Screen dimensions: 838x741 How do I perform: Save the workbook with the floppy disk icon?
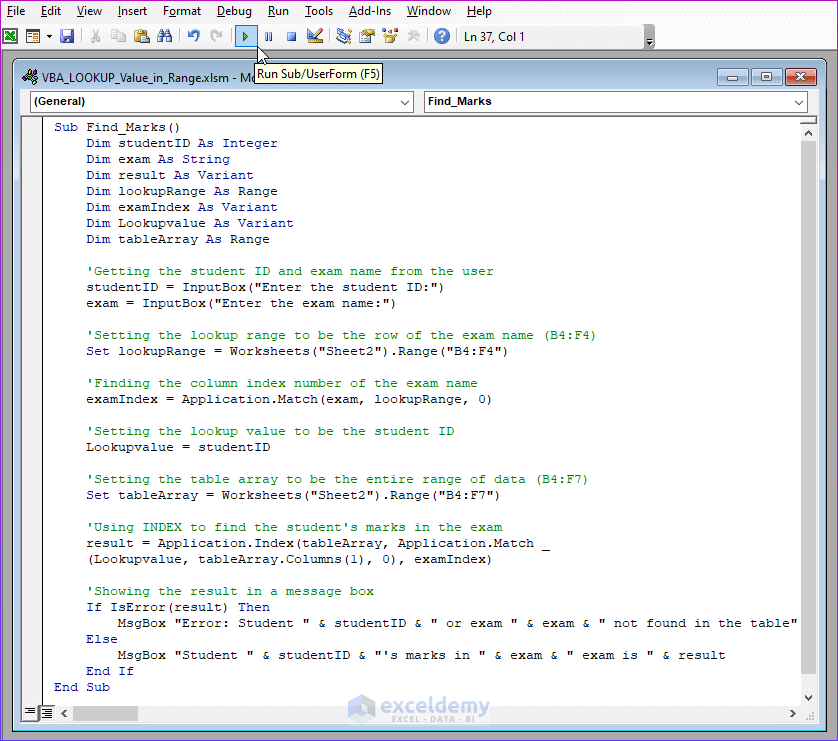click(67, 36)
